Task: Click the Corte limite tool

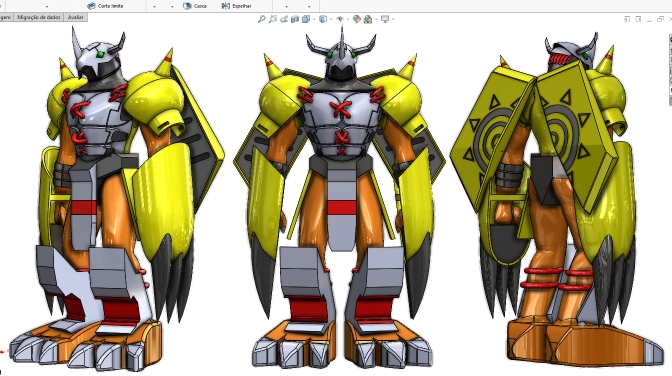Action: click(105, 6)
